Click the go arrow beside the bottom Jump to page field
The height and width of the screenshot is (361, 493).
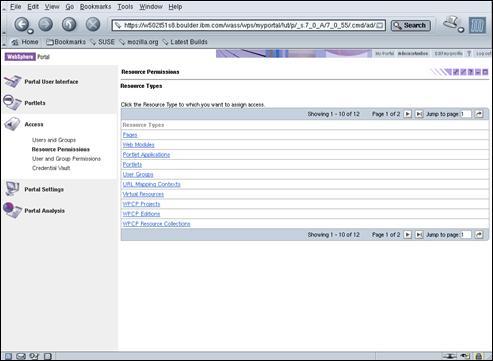tap(479, 235)
